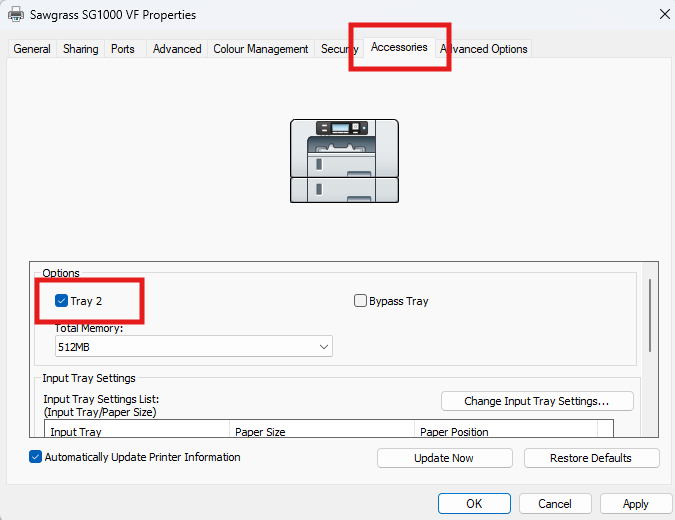This screenshot has width=675, height=520.
Task: Open the Colour Management tab
Action: [260, 49]
